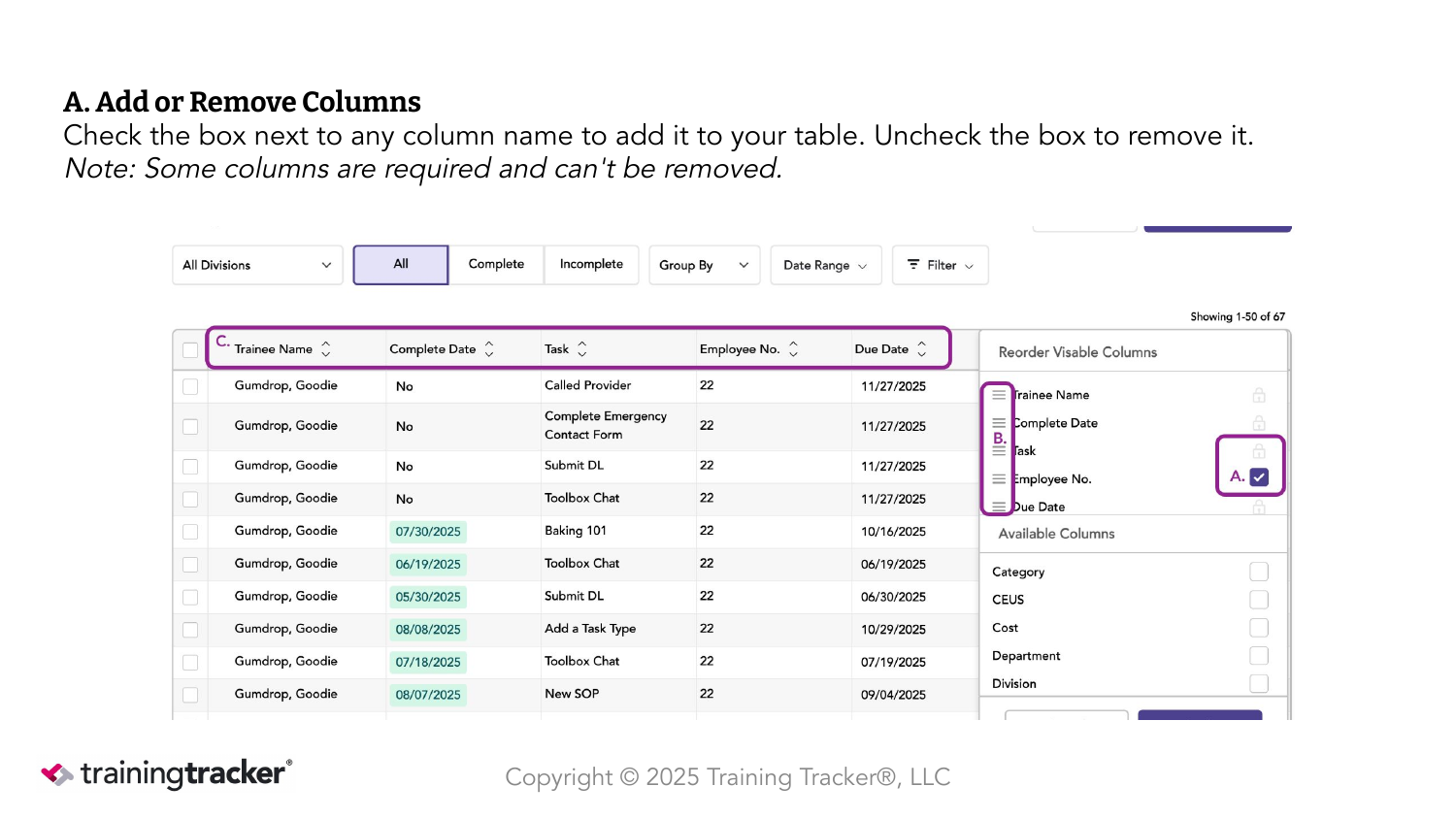Select the Called Provider row checkbox
The width and height of the screenshot is (1456, 819).
click(x=190, y=386)
